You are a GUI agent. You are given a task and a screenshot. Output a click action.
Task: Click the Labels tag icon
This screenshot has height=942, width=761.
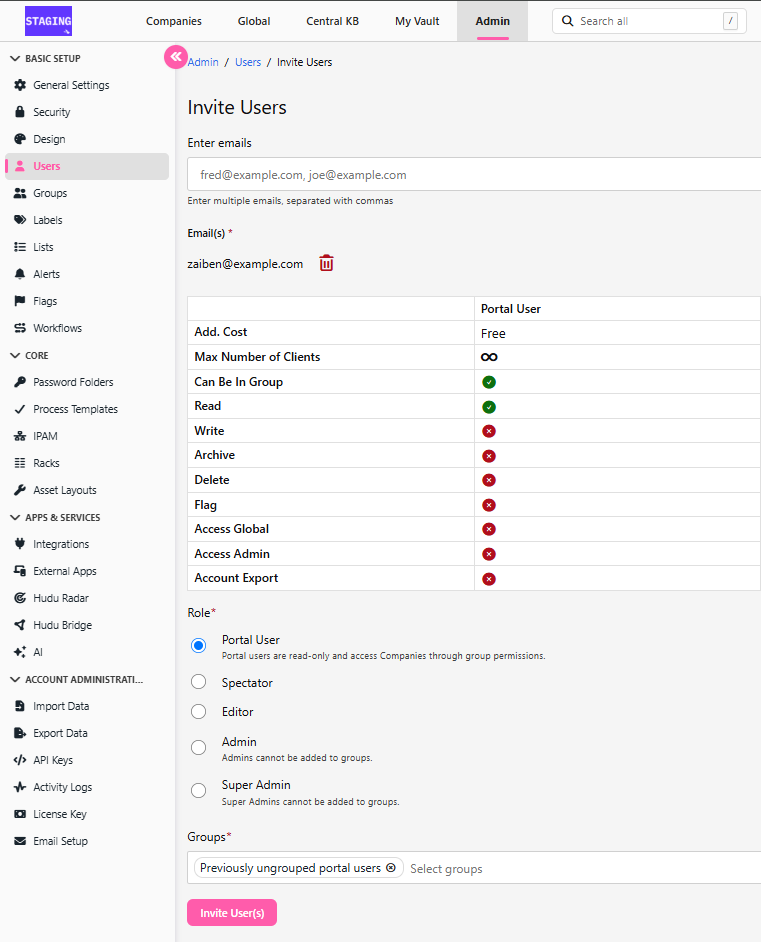20,220
